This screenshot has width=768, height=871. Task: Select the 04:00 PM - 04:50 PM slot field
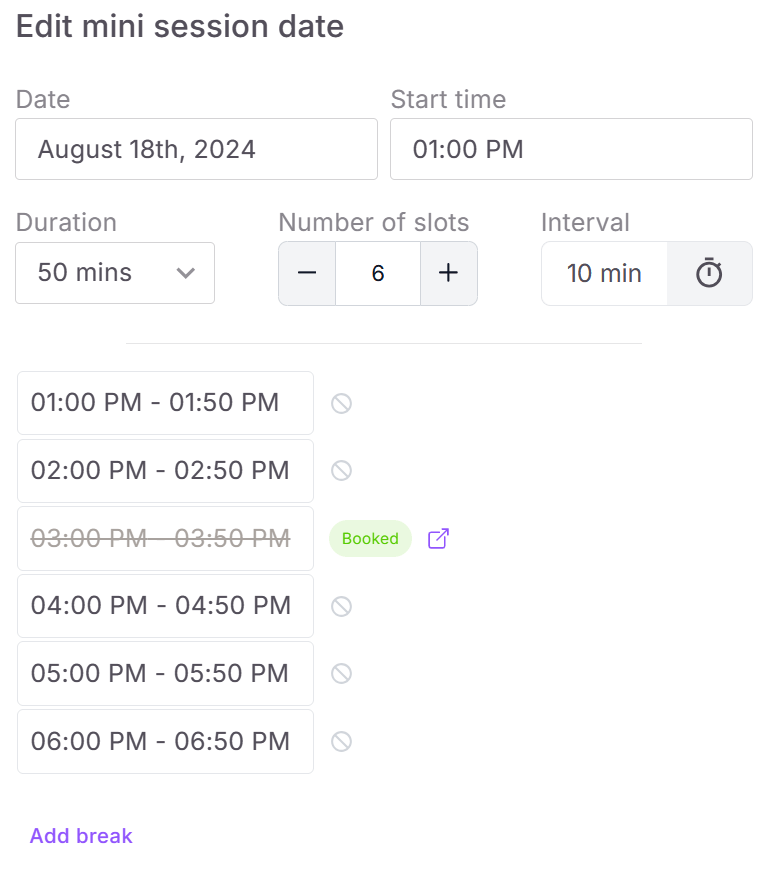[165, 606]
